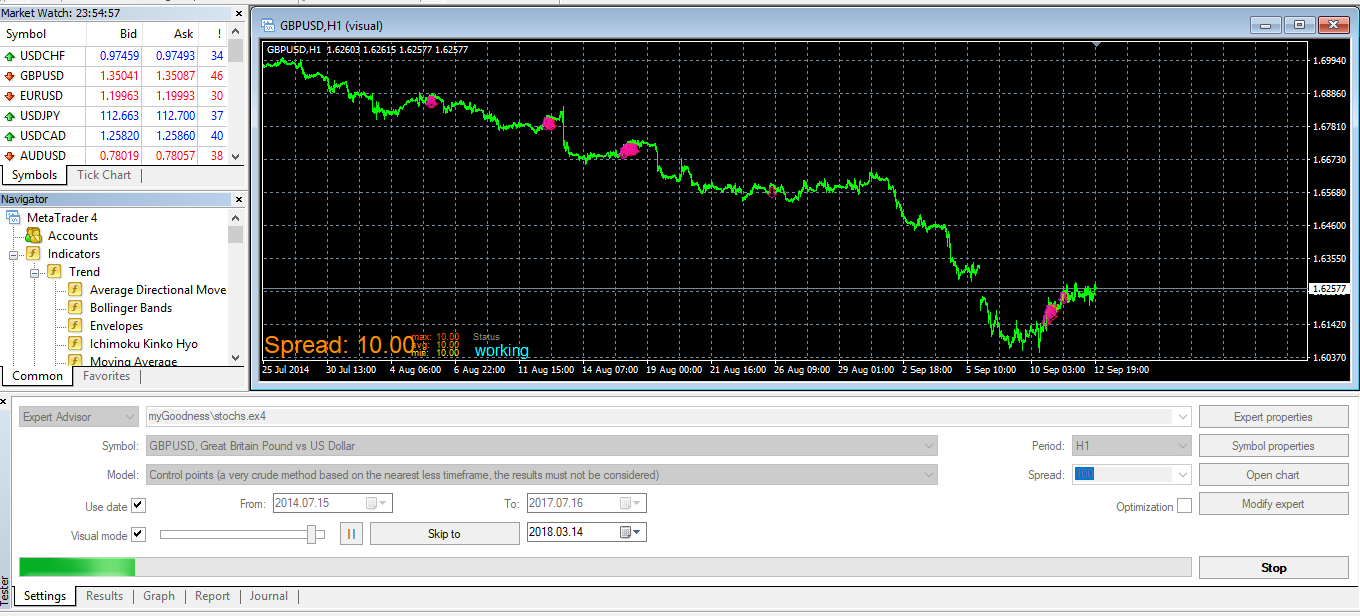Screen dimensions: 1360x616
Task: Enable the Optimization checkbox
Action: coord(1184,506)
